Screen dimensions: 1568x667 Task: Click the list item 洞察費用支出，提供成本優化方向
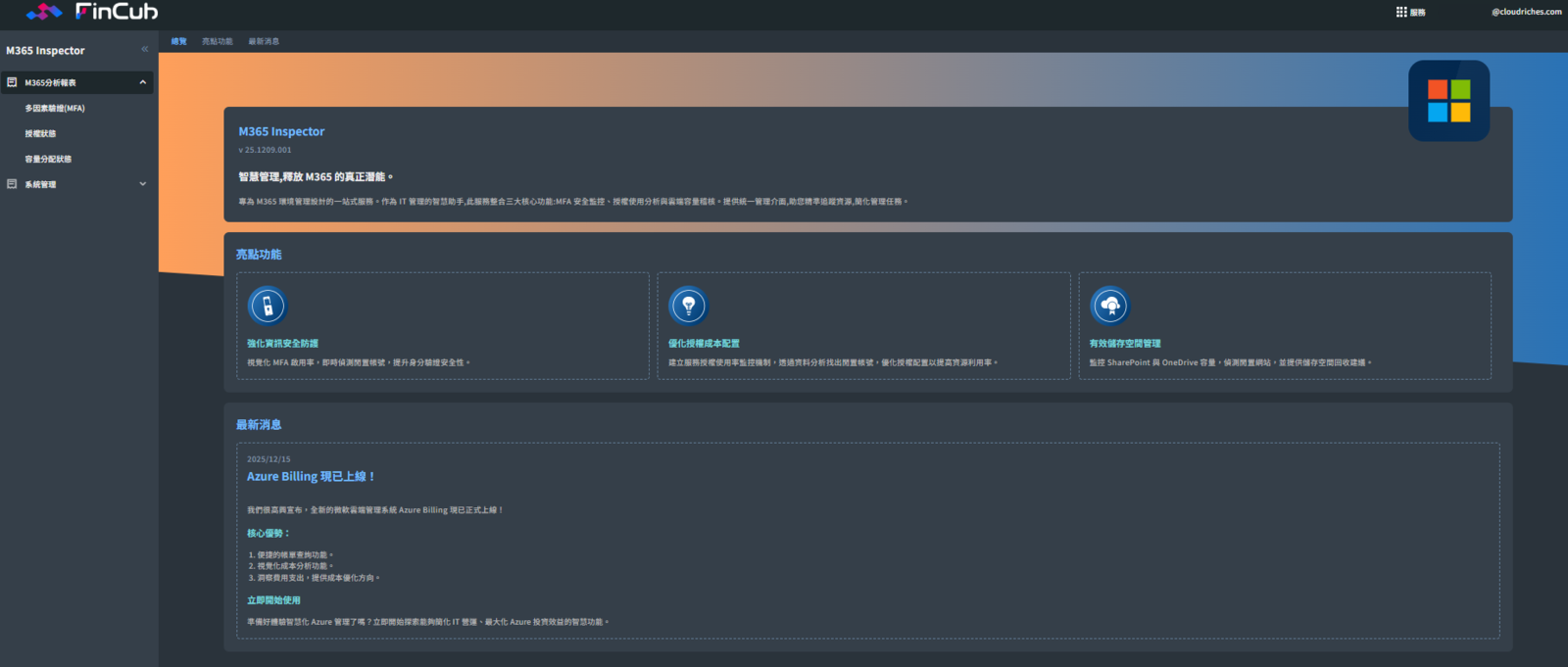click(x=318, y=578)
